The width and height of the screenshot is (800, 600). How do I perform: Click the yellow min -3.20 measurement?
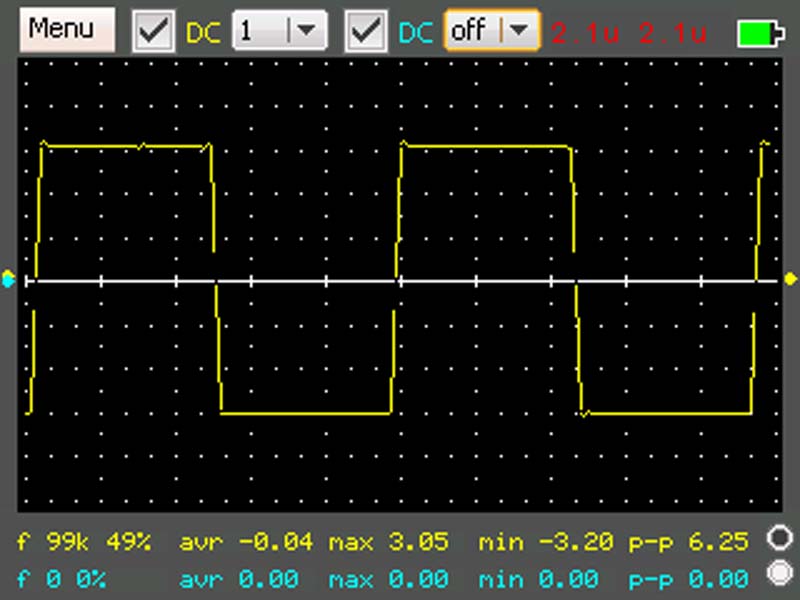coord(545,542)
